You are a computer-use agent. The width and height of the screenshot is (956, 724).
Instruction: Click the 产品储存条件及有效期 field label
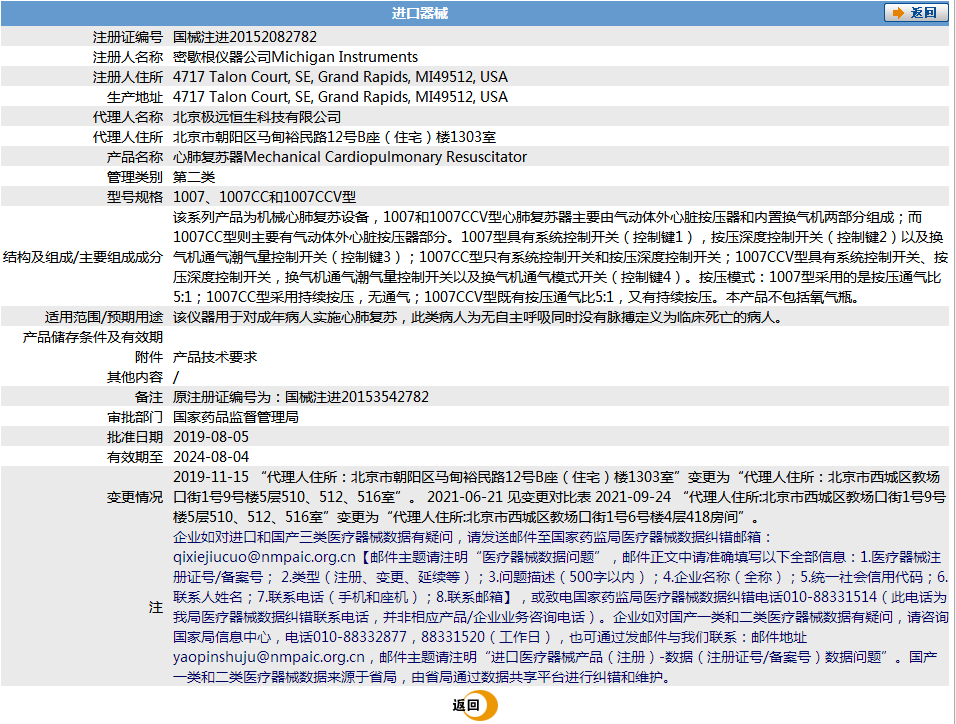[93, 338]
